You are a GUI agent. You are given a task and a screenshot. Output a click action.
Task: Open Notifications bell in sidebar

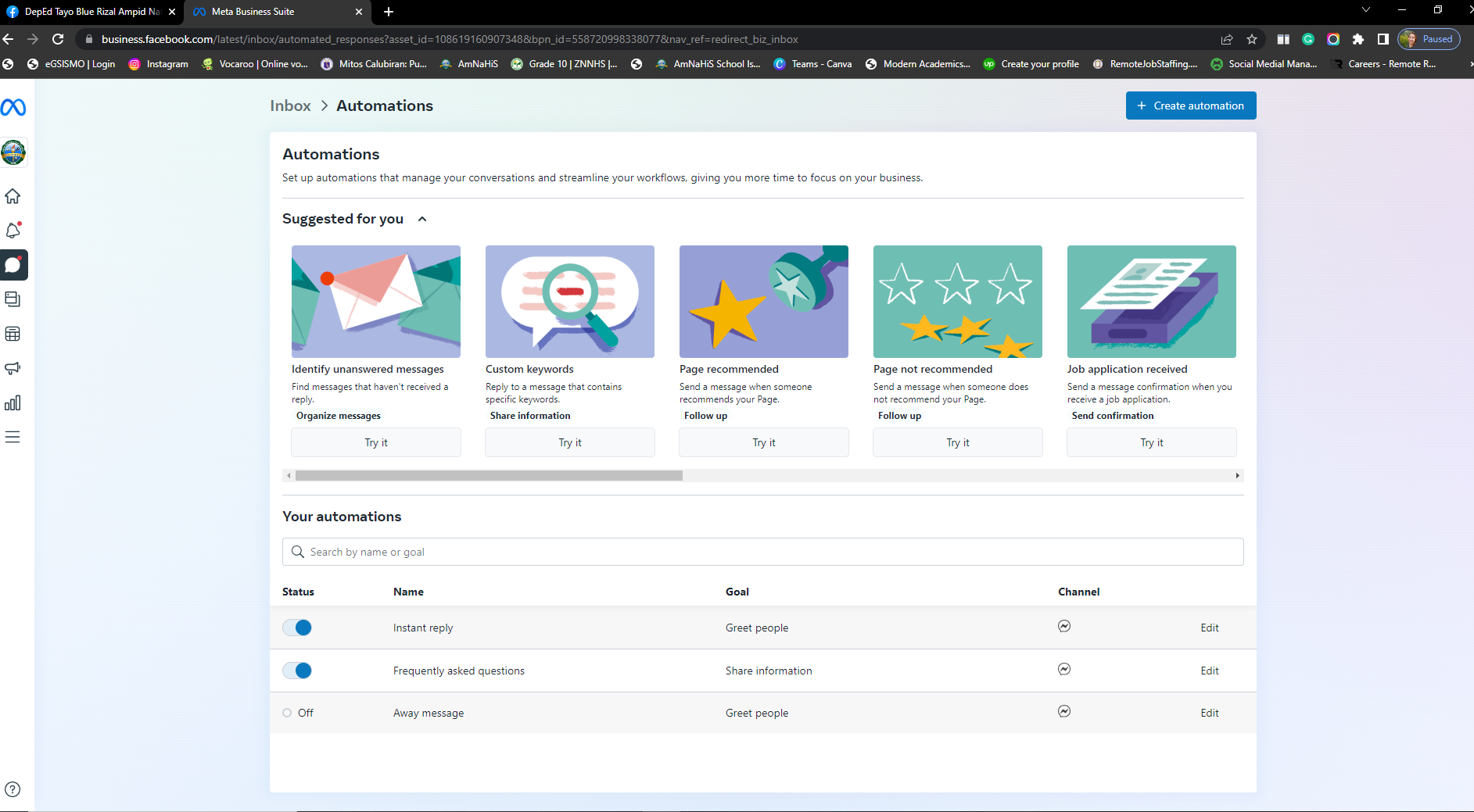tap(13, 231)
